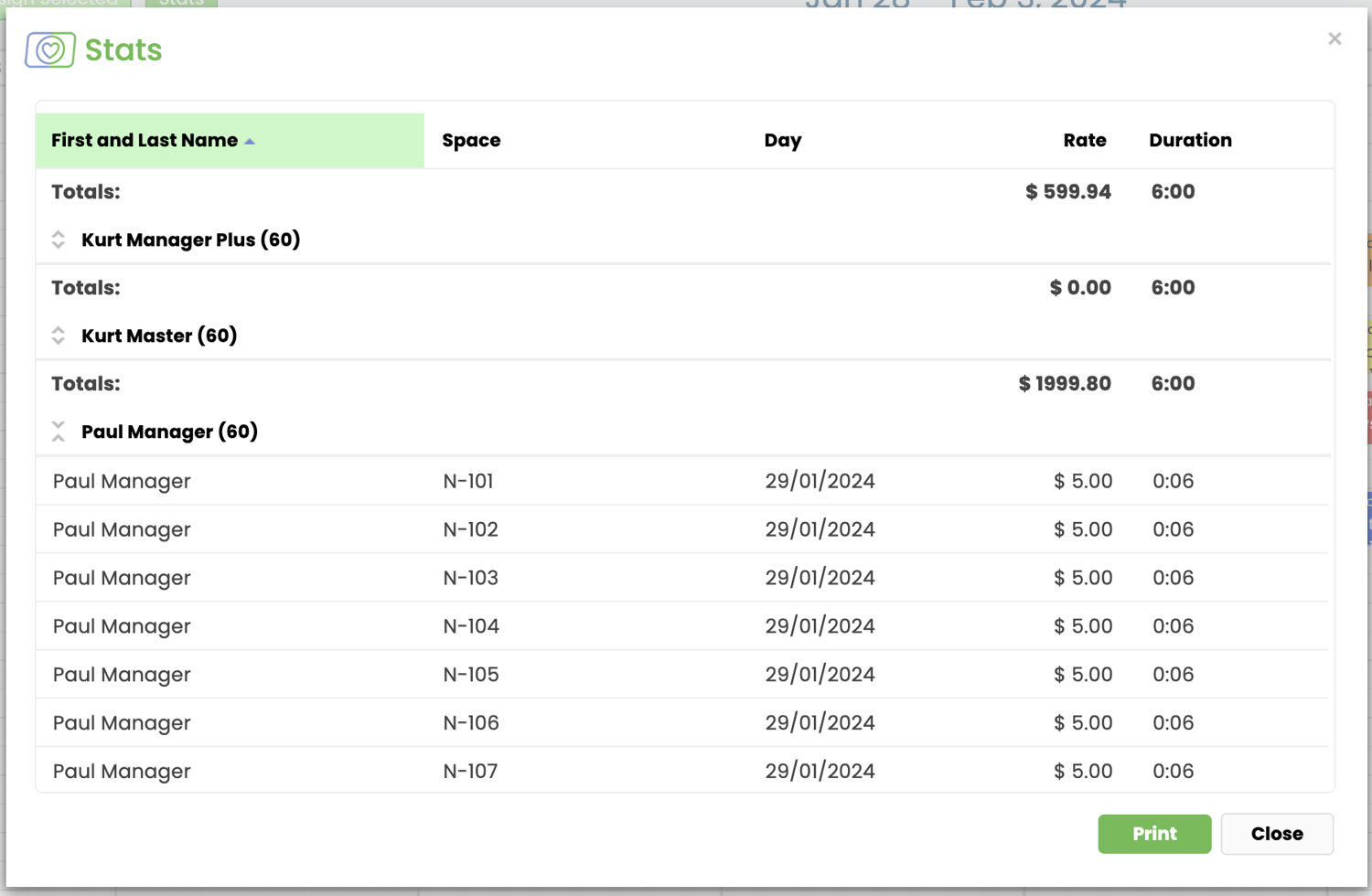The image size is (1372, 896).
Task: Click the Stats heart logo icon
Action: 49,48
